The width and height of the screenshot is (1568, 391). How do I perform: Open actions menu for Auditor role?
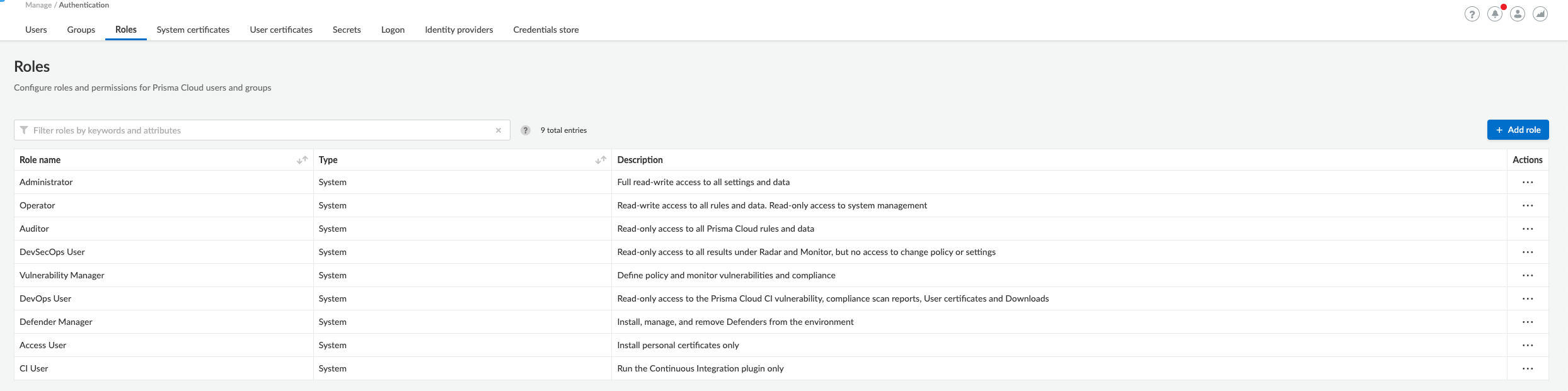point(1528,229)
